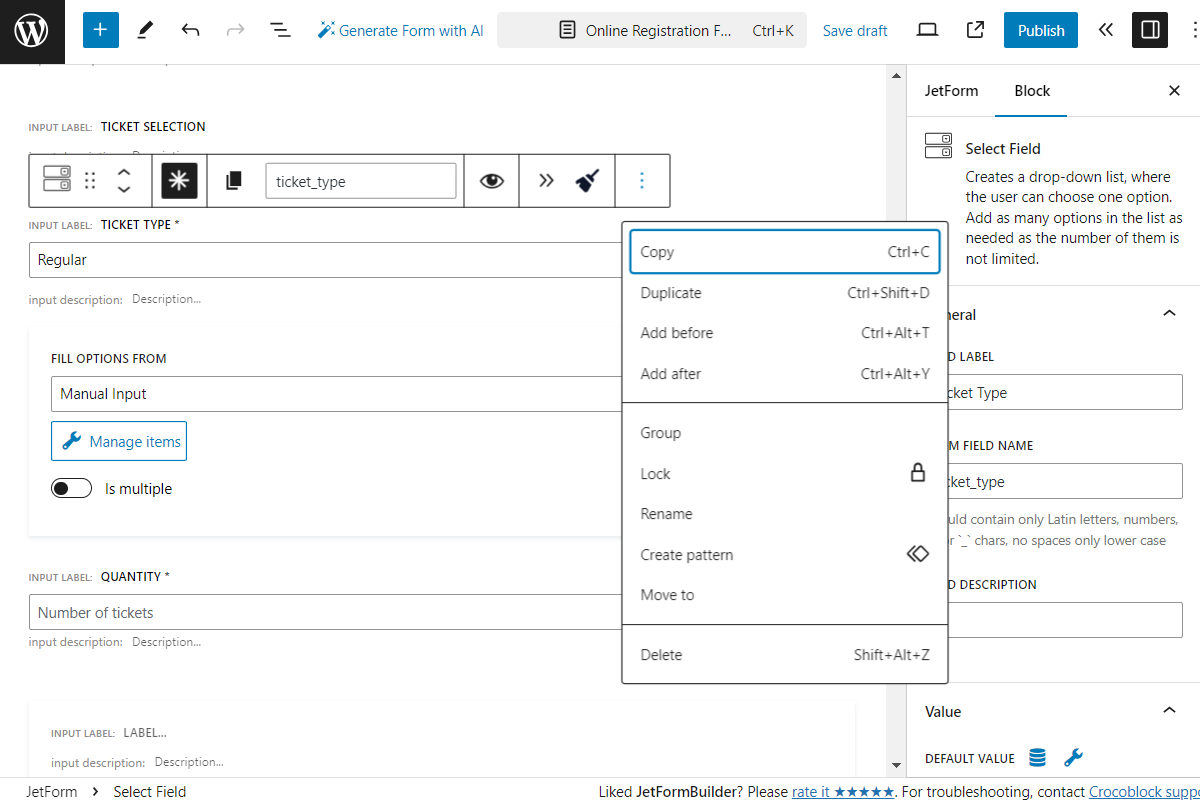Screen dimensions: 1200x800
Task: Choose Duplicate from the block menu
Action: [785, 293]
